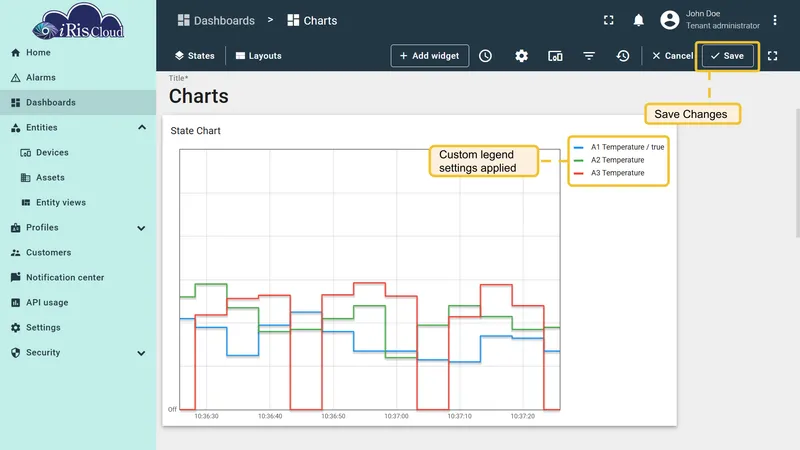
Task: Click the Profiles badge icon
Action: pos(16,228)
